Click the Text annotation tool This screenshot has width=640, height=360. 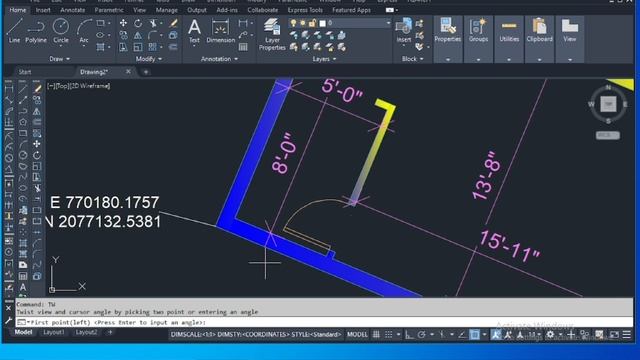pos(194,31)
